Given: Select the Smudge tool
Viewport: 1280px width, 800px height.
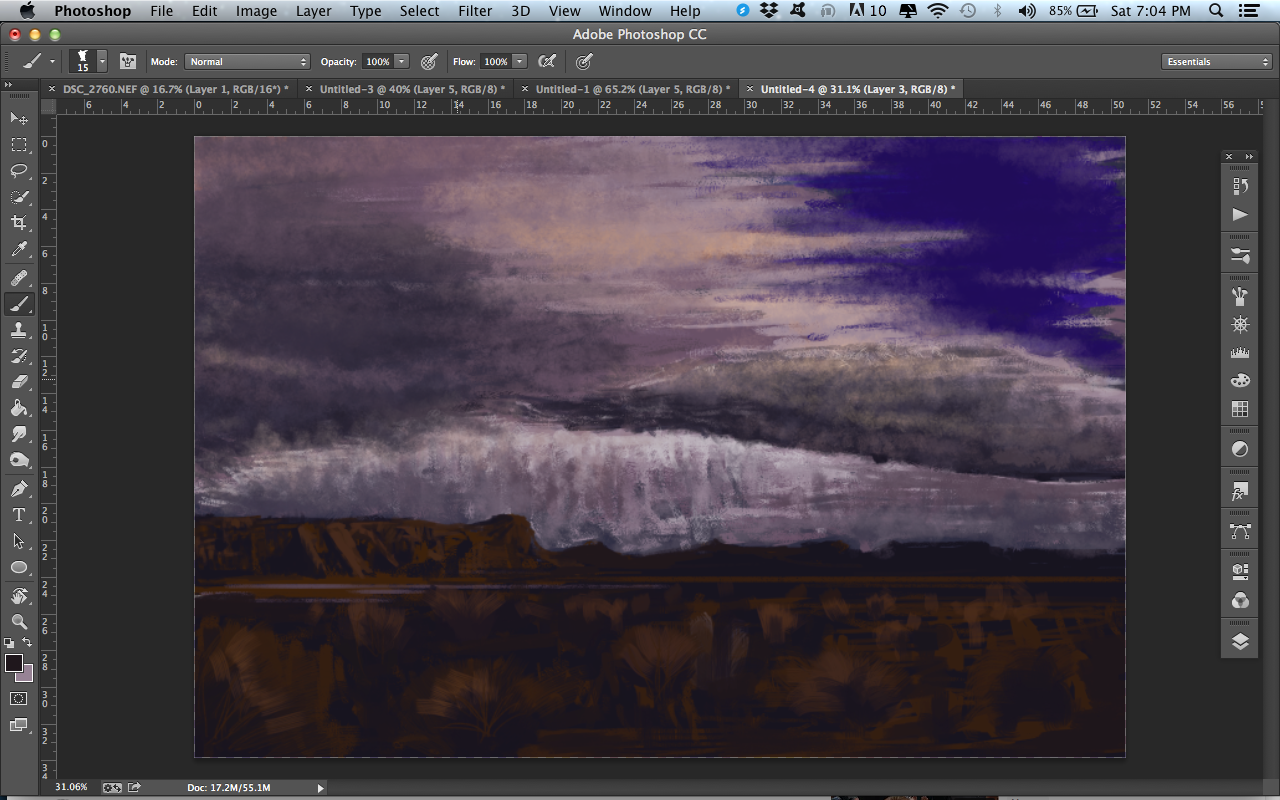Looking at the screenshot, I should (19, 434).
